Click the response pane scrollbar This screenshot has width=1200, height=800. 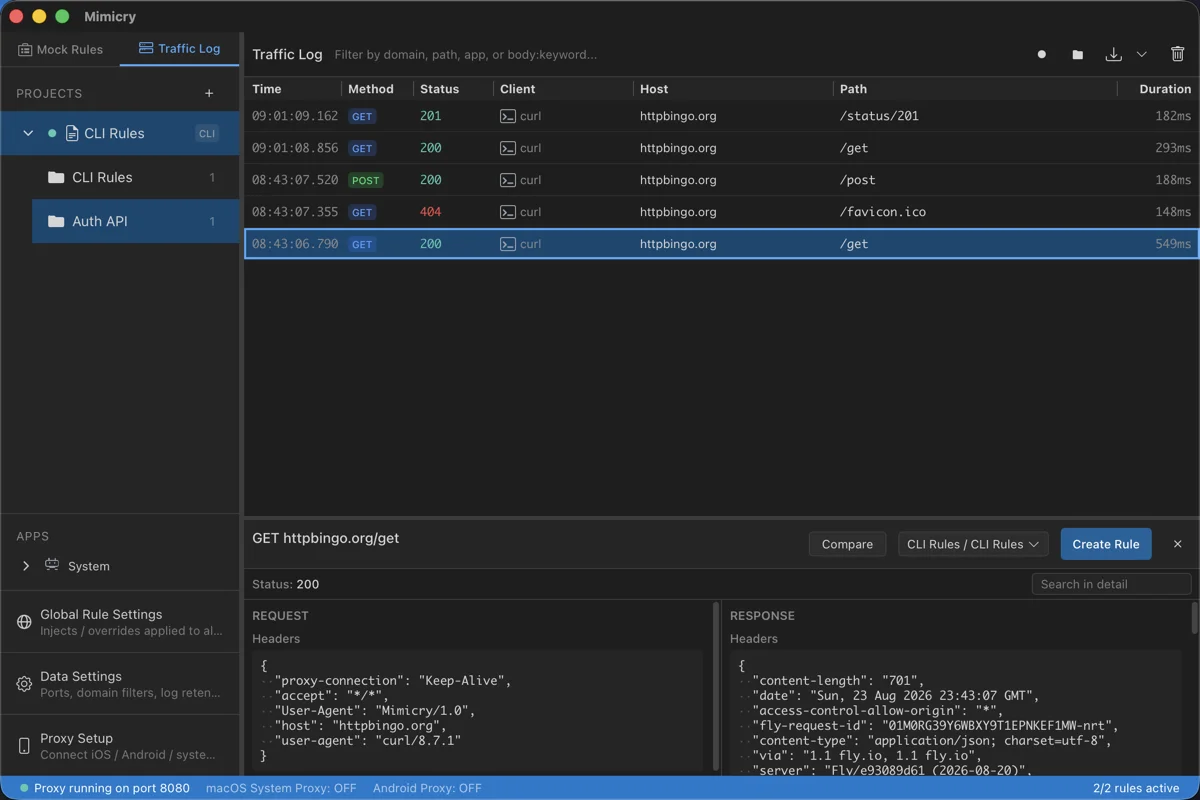[1194, 618]
